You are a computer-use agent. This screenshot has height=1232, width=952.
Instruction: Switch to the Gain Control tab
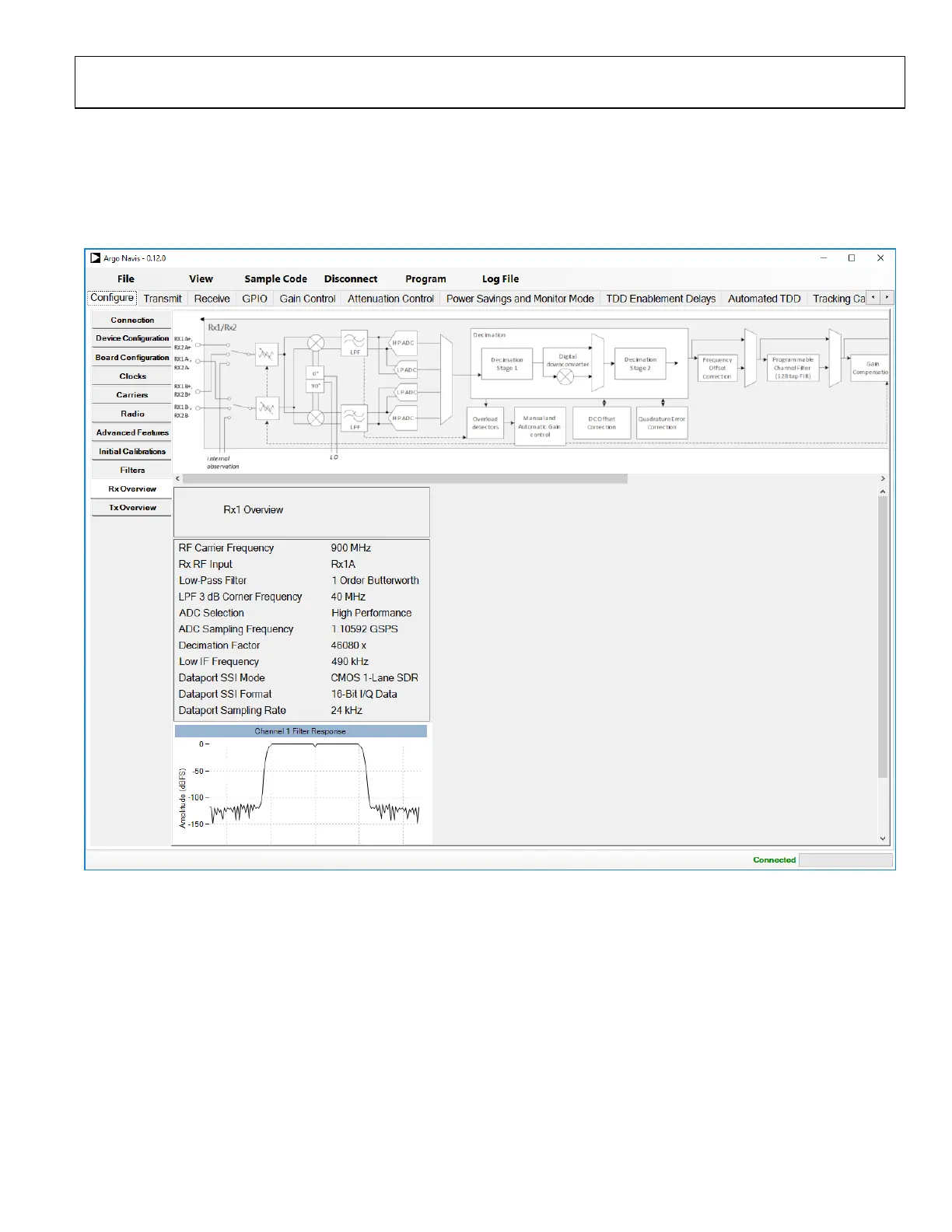pyautogui.click(x=307, y=299)
